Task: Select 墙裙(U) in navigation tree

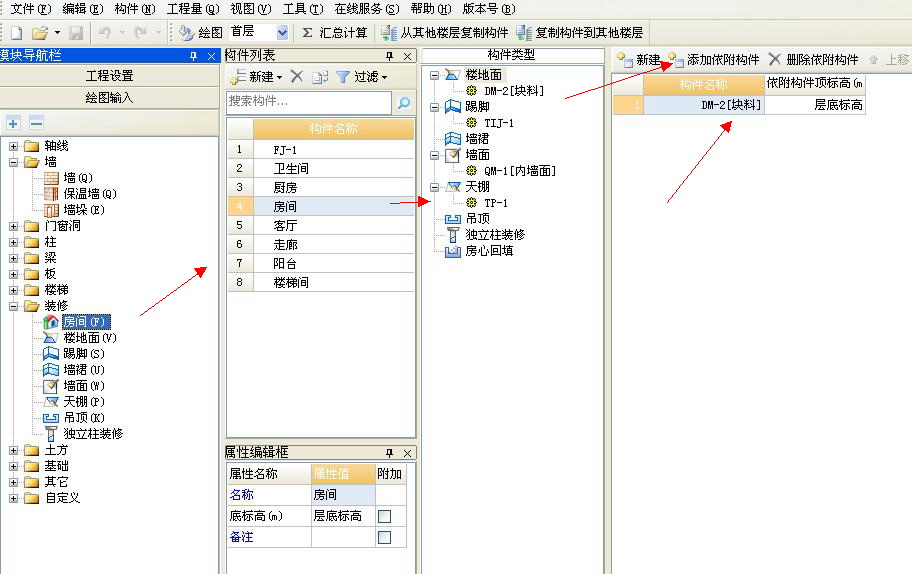Action: pyautogui.click(x=84, y=370)
